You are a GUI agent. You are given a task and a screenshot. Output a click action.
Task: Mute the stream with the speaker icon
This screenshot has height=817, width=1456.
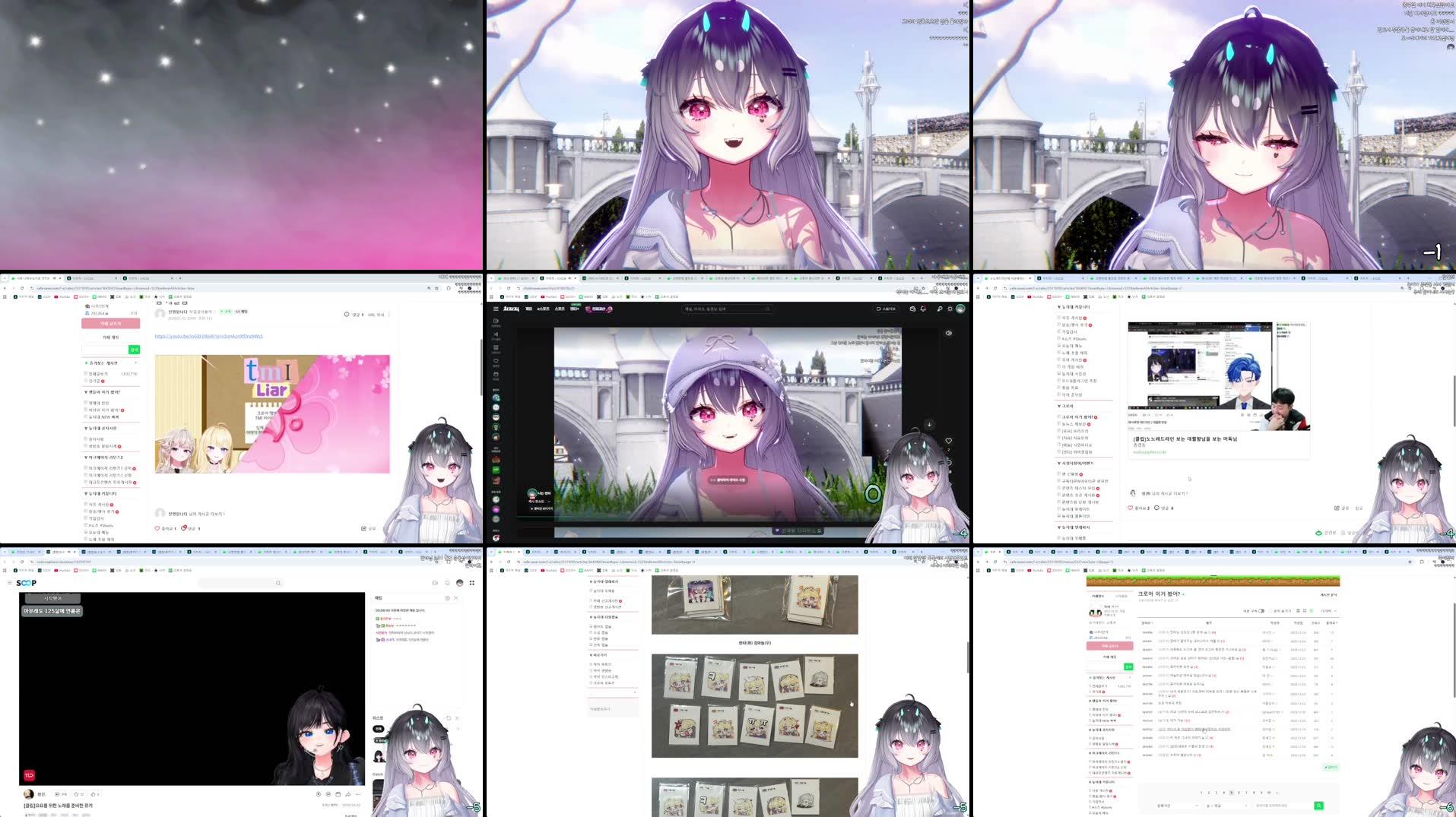click(948, 333)
